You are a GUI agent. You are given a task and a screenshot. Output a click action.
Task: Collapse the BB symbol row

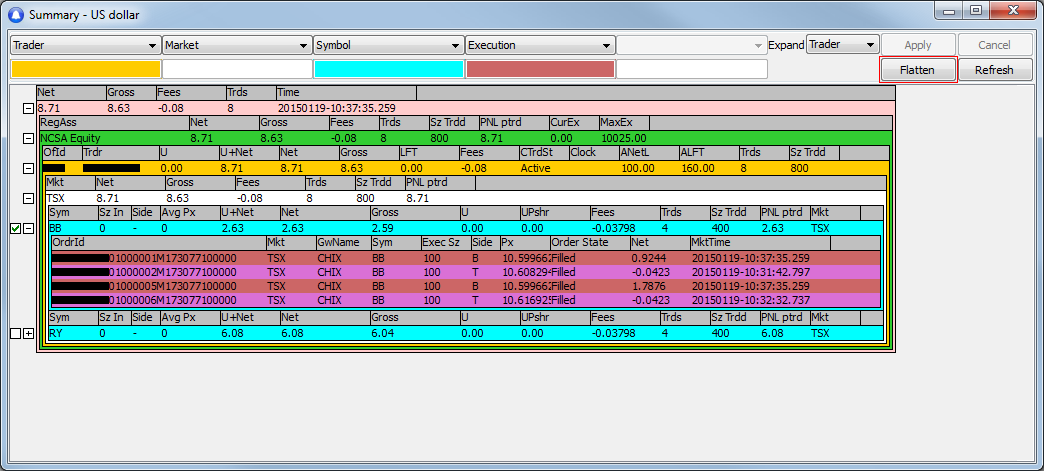28,228
